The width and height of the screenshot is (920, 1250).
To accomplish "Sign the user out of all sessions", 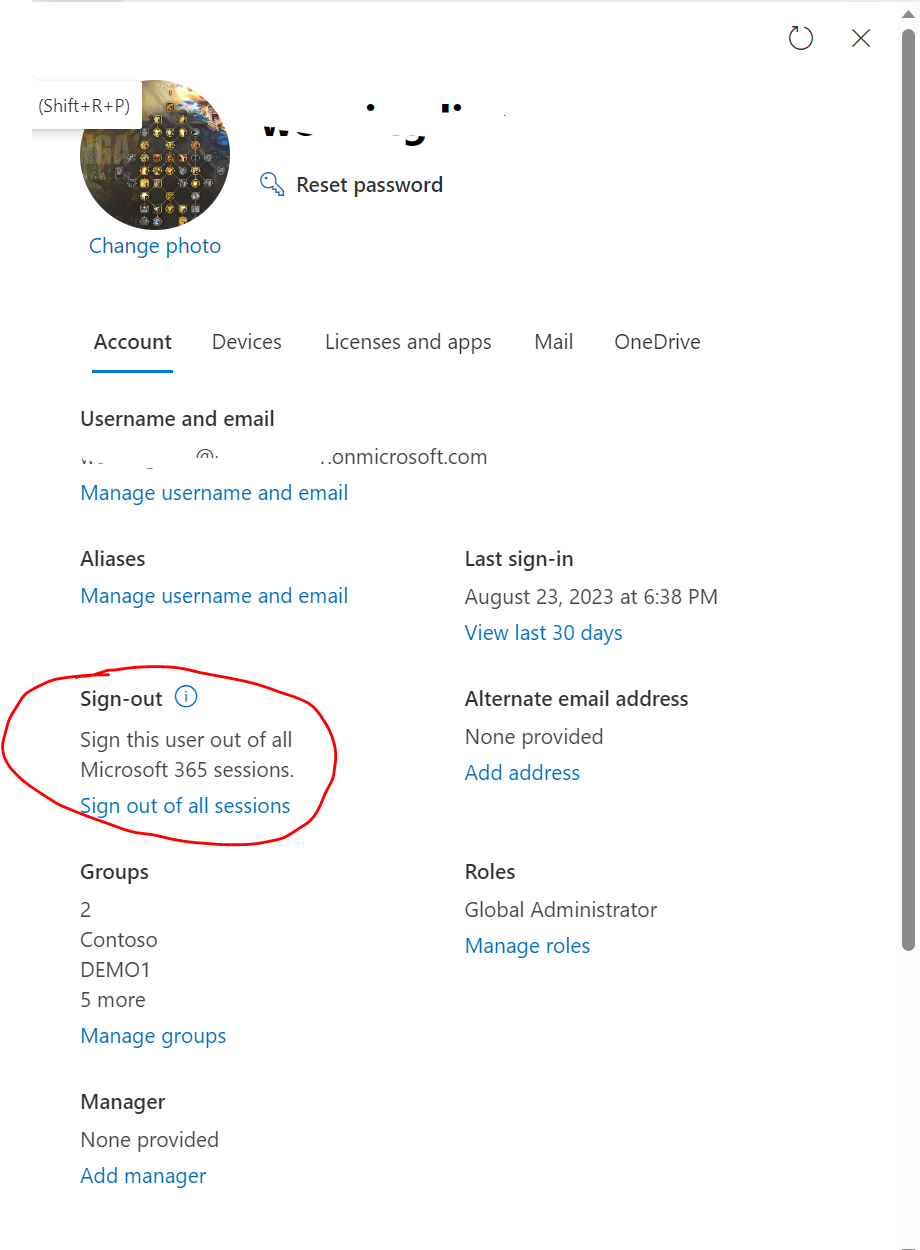I will (184, 806).
